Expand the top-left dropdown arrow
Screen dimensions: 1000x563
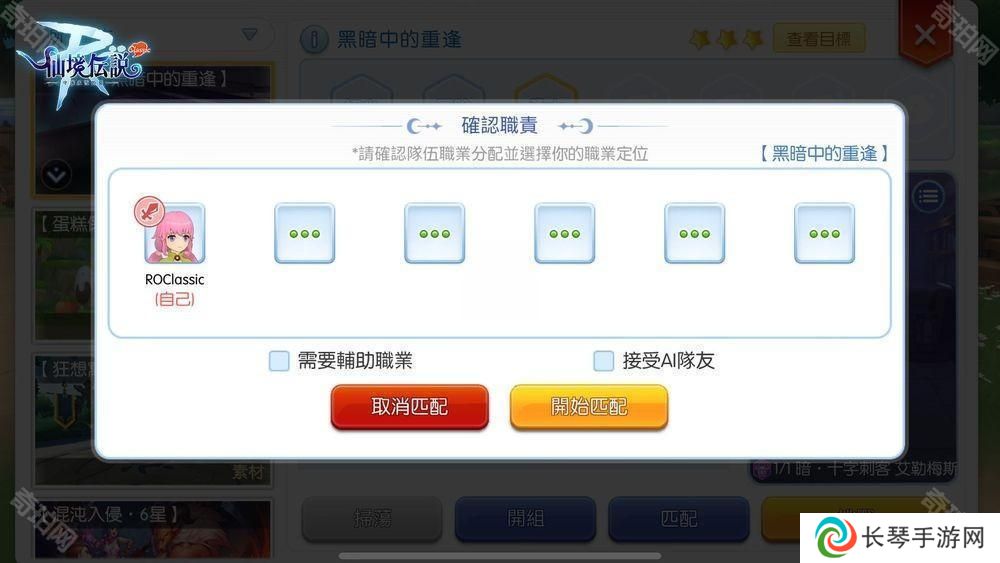250,34
